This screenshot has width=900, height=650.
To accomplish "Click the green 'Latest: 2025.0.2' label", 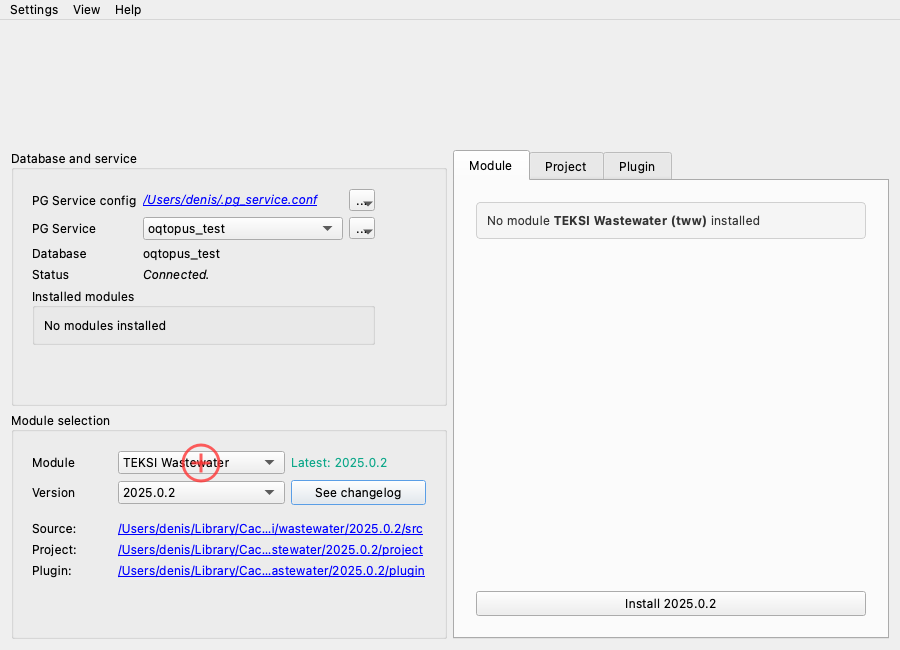I will tap(338, 463).
